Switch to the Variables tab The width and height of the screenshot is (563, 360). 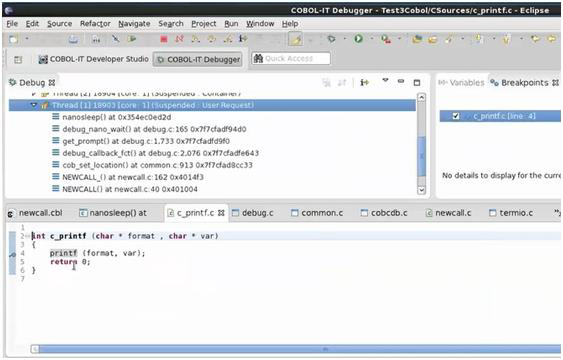click(x=461, y=83)
